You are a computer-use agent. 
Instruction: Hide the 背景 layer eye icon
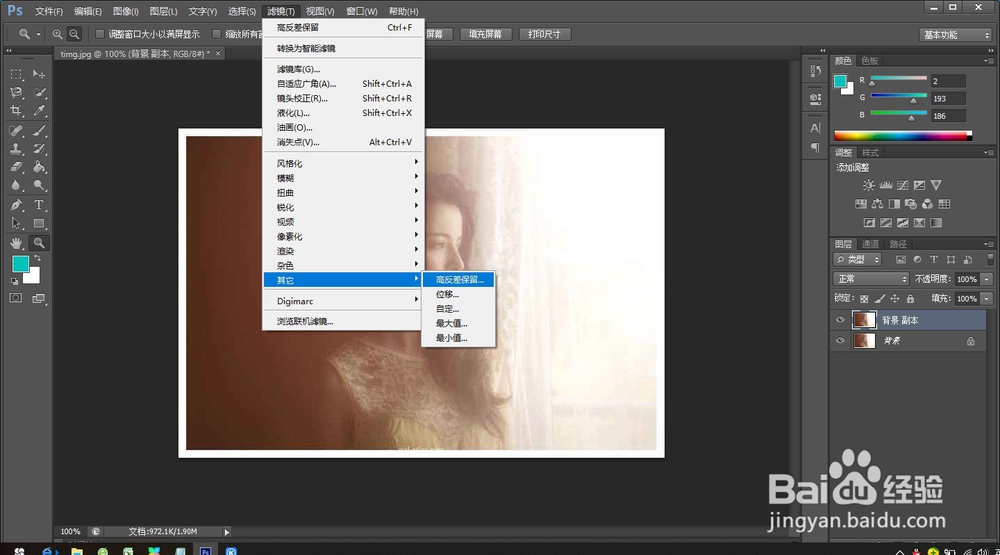pyautogui.click(x=840, y=341)
